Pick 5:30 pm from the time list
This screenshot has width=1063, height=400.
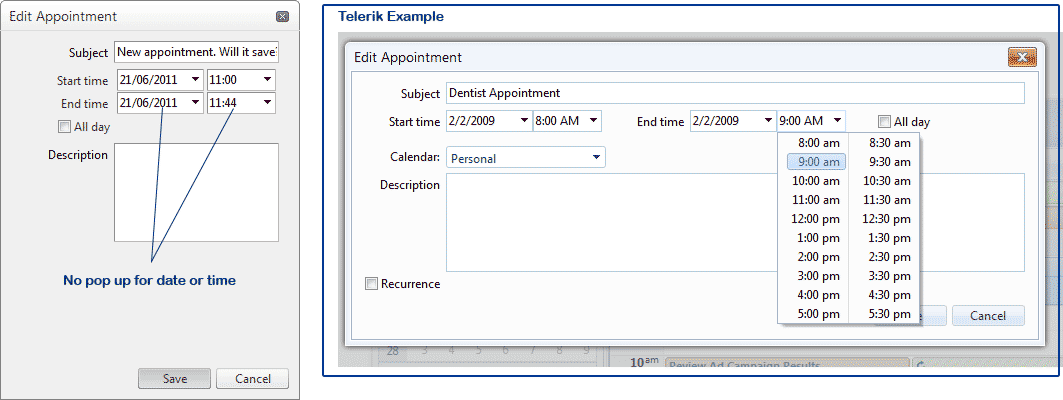(x=889, y=314)
